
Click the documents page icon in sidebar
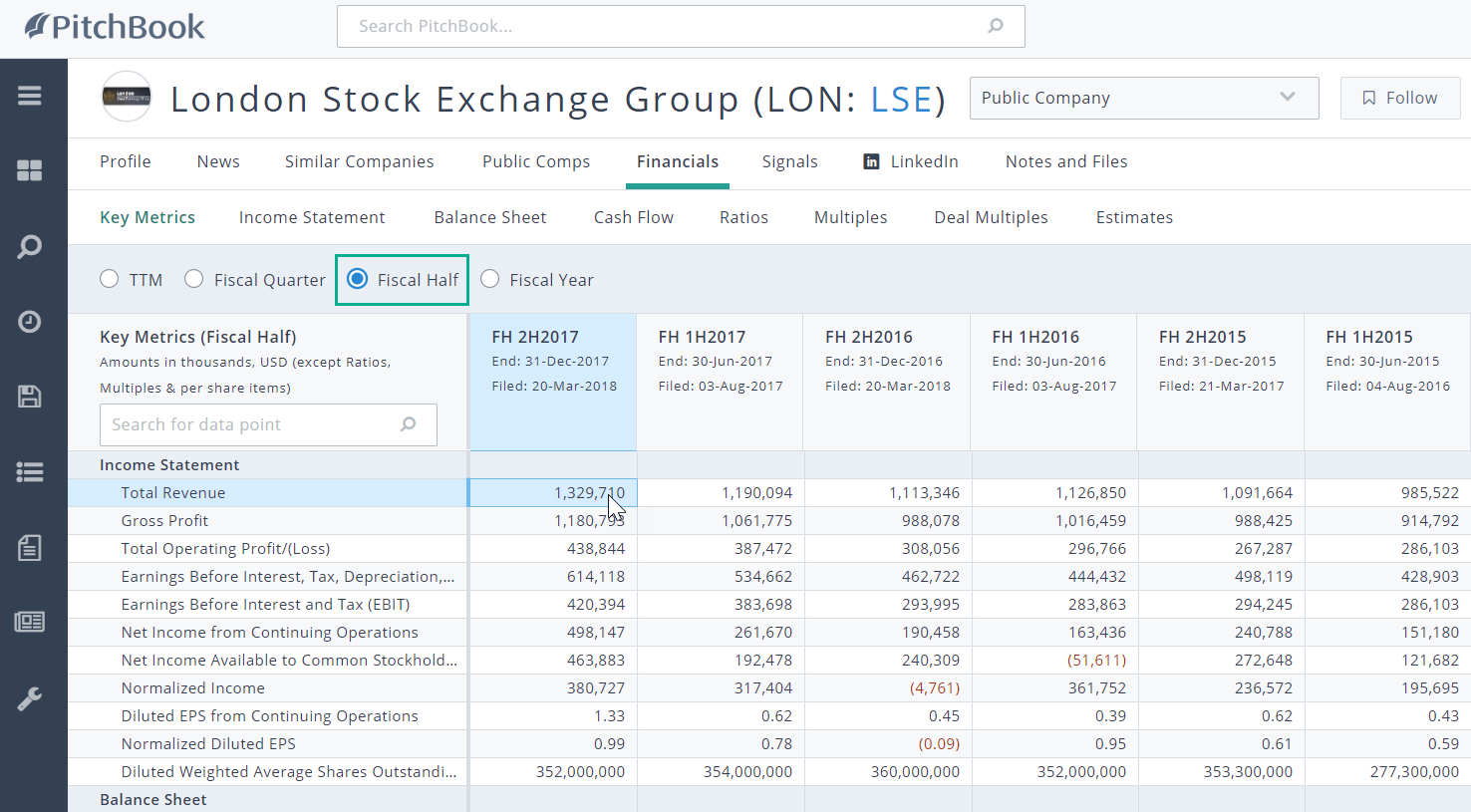[30, 547]
